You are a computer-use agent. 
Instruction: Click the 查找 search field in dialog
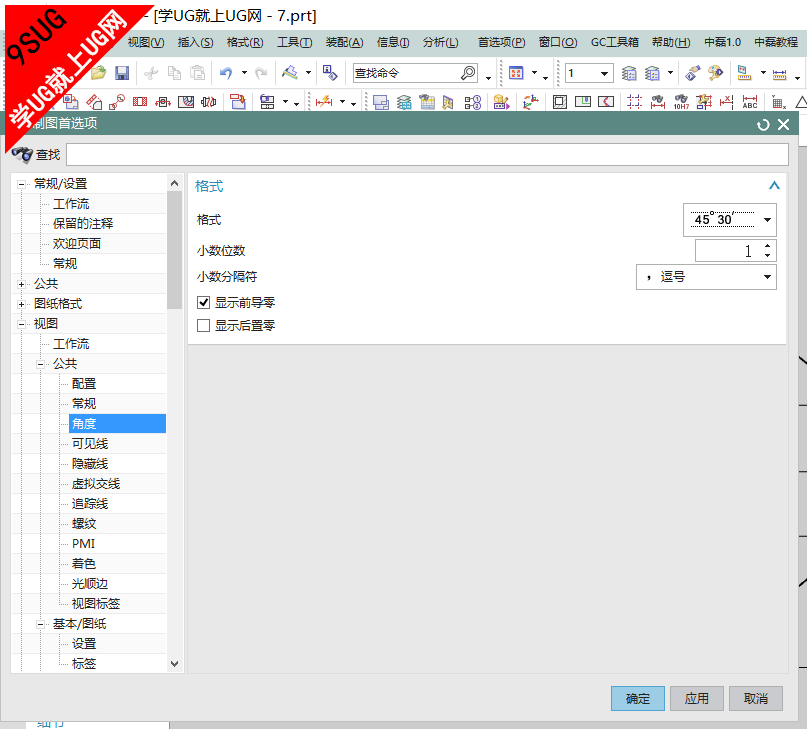[x=427, y=154]
